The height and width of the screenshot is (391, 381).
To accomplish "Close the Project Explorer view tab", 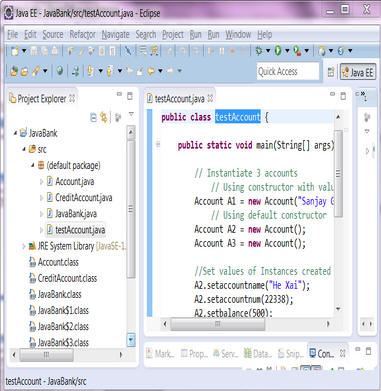I will [72, 99].
